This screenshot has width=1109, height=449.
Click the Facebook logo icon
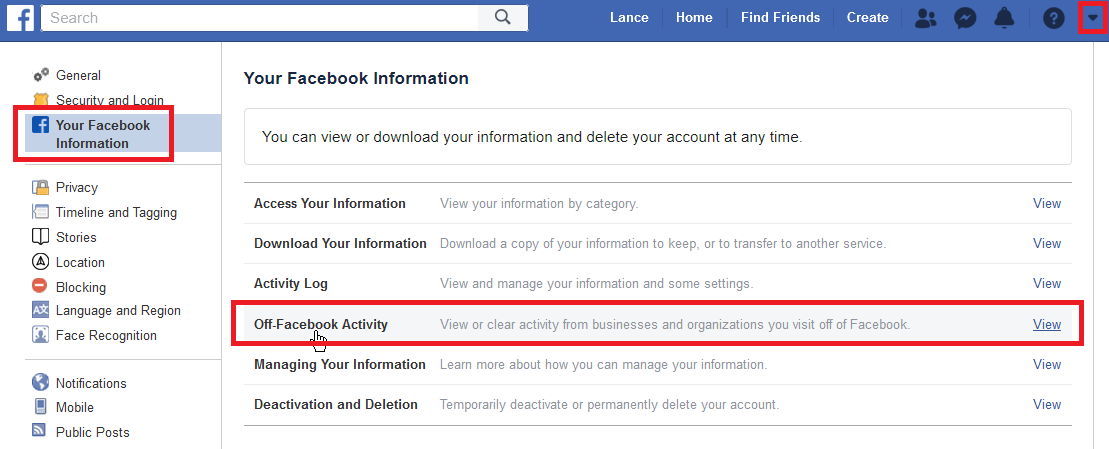20,17
